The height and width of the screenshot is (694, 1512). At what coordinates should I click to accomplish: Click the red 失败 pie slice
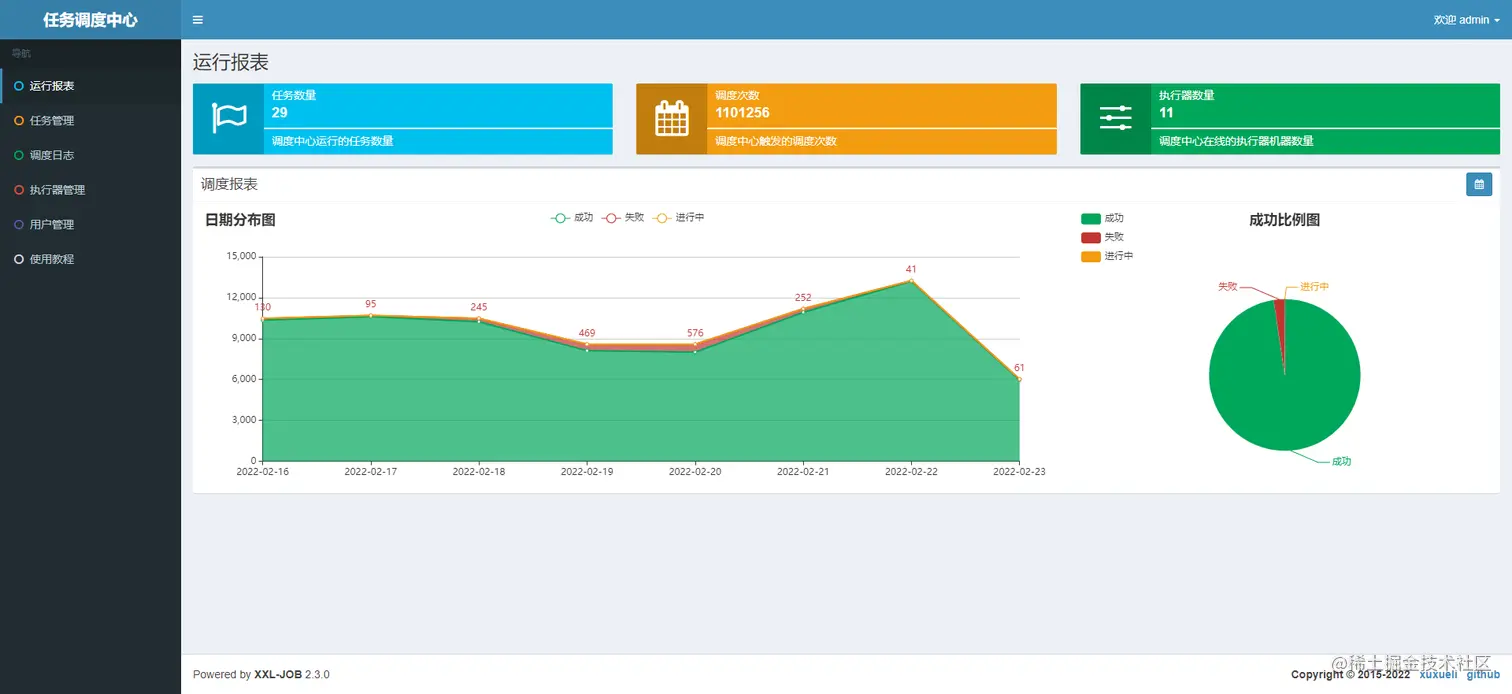[1280, 320]
